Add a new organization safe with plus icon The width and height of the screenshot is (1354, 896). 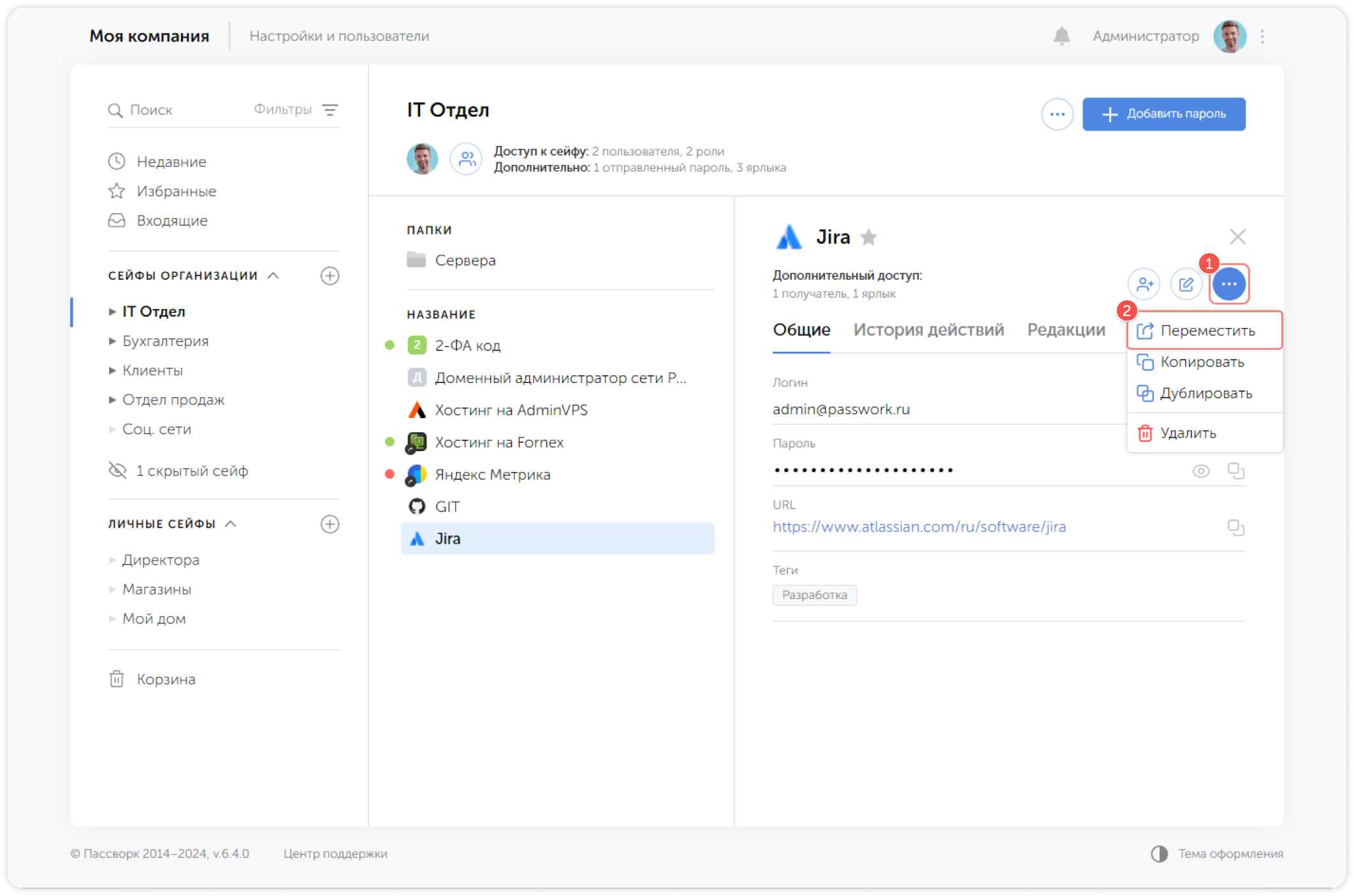330,276
